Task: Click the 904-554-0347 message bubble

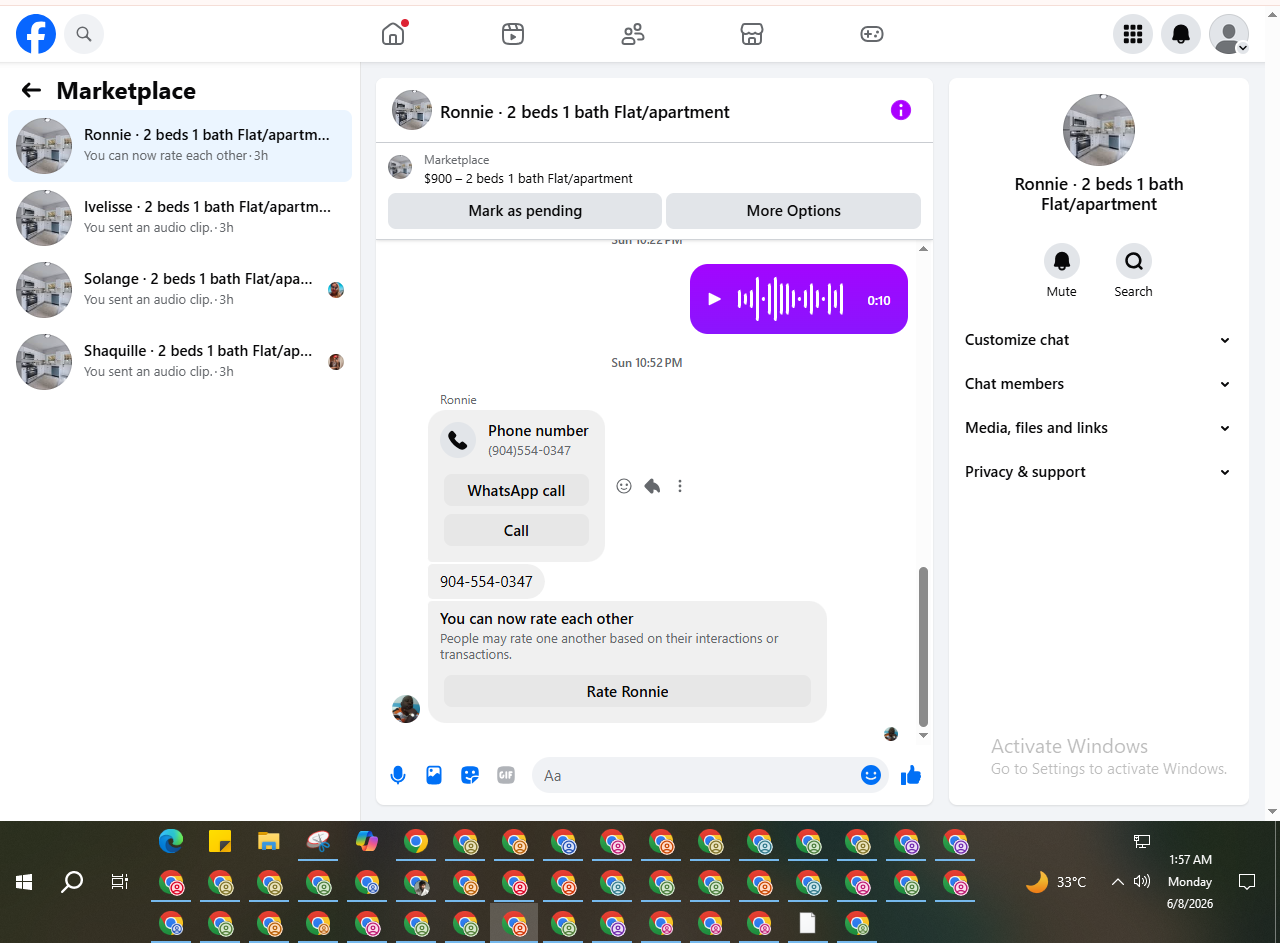Action: [486, 581]
